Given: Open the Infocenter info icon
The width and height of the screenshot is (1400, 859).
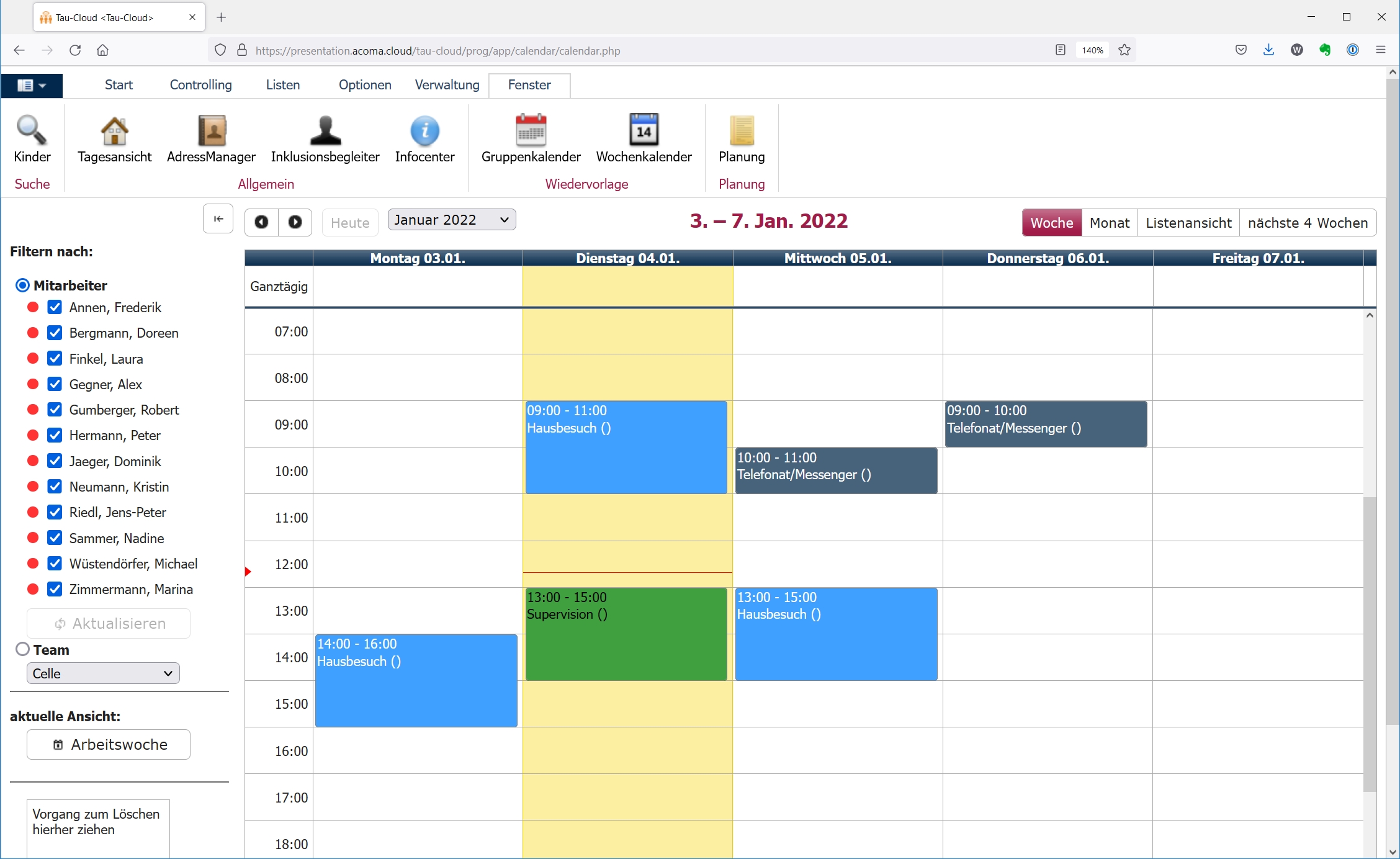Looking at the screenshot, I should click(424, 131).
